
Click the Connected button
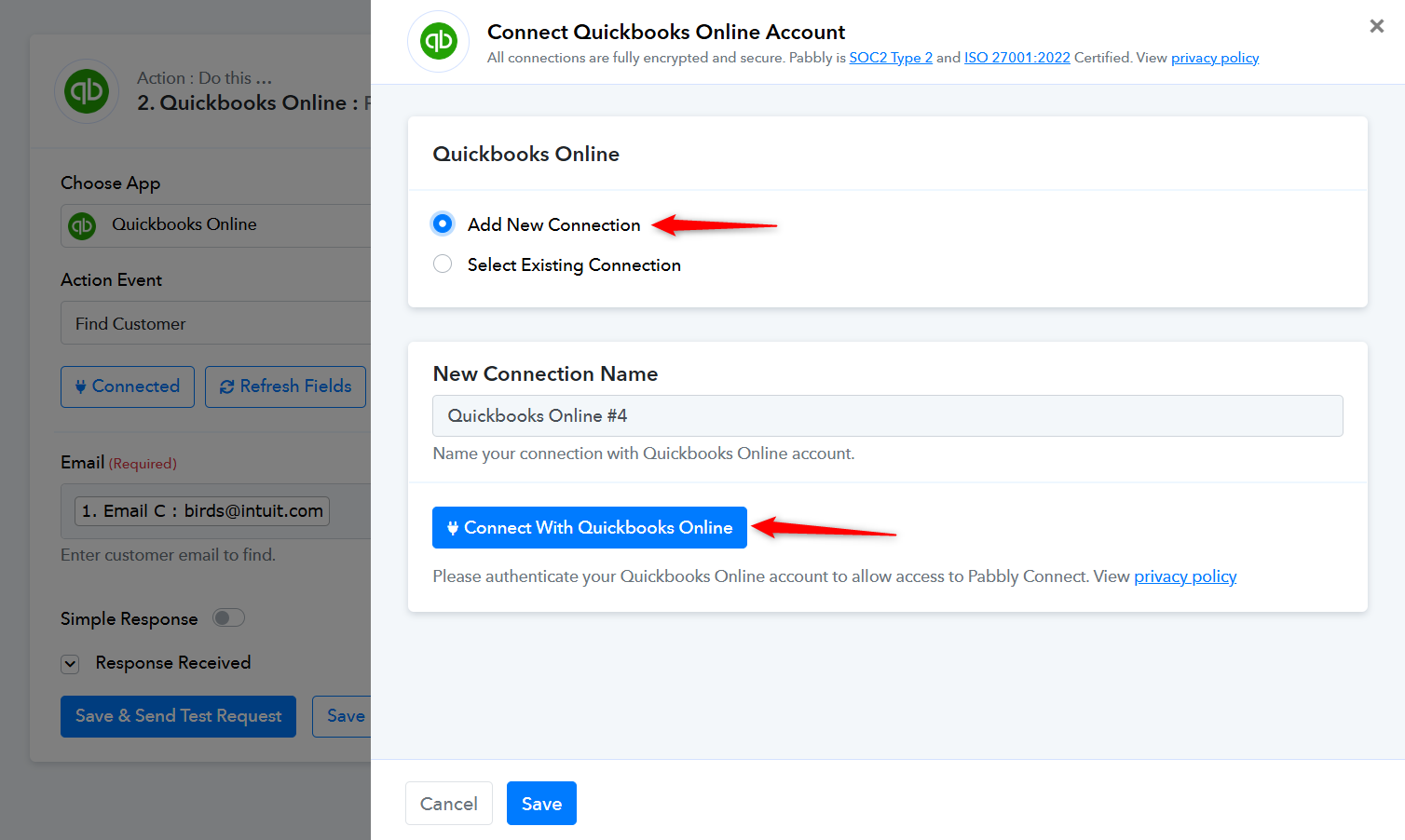click(128, 386)
